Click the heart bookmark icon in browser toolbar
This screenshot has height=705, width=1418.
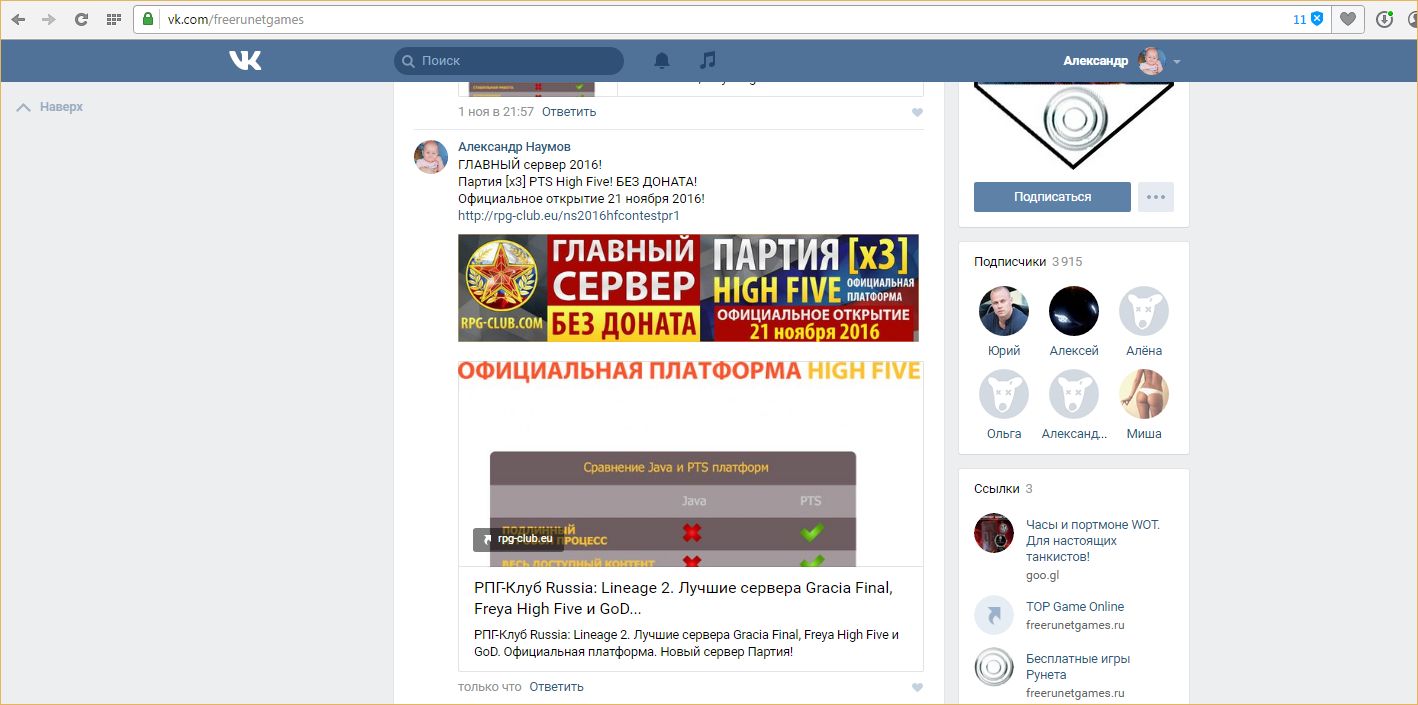(x=1348, y=19)
